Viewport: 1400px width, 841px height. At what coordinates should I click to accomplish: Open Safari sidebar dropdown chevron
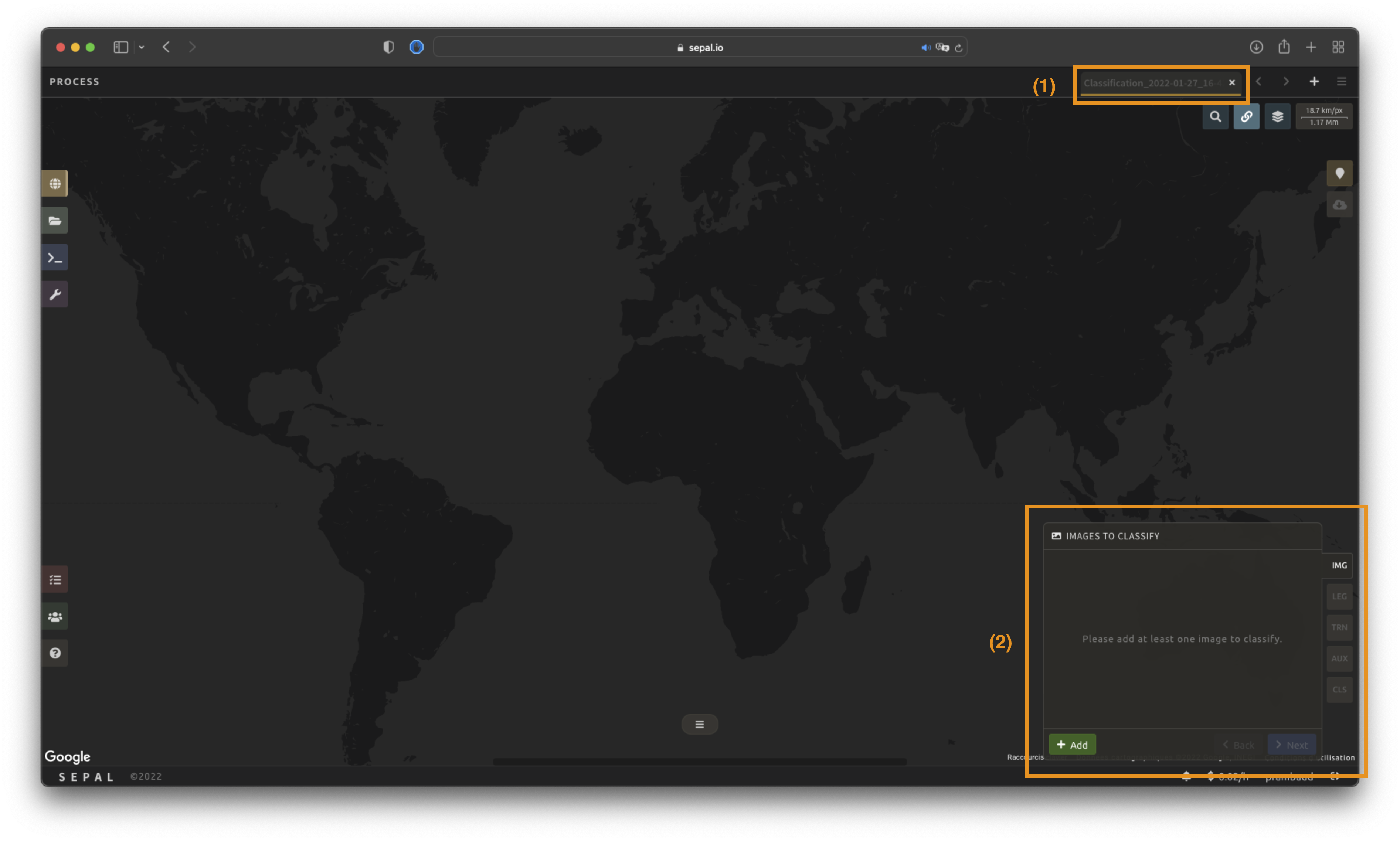click(x=142, y=48)
